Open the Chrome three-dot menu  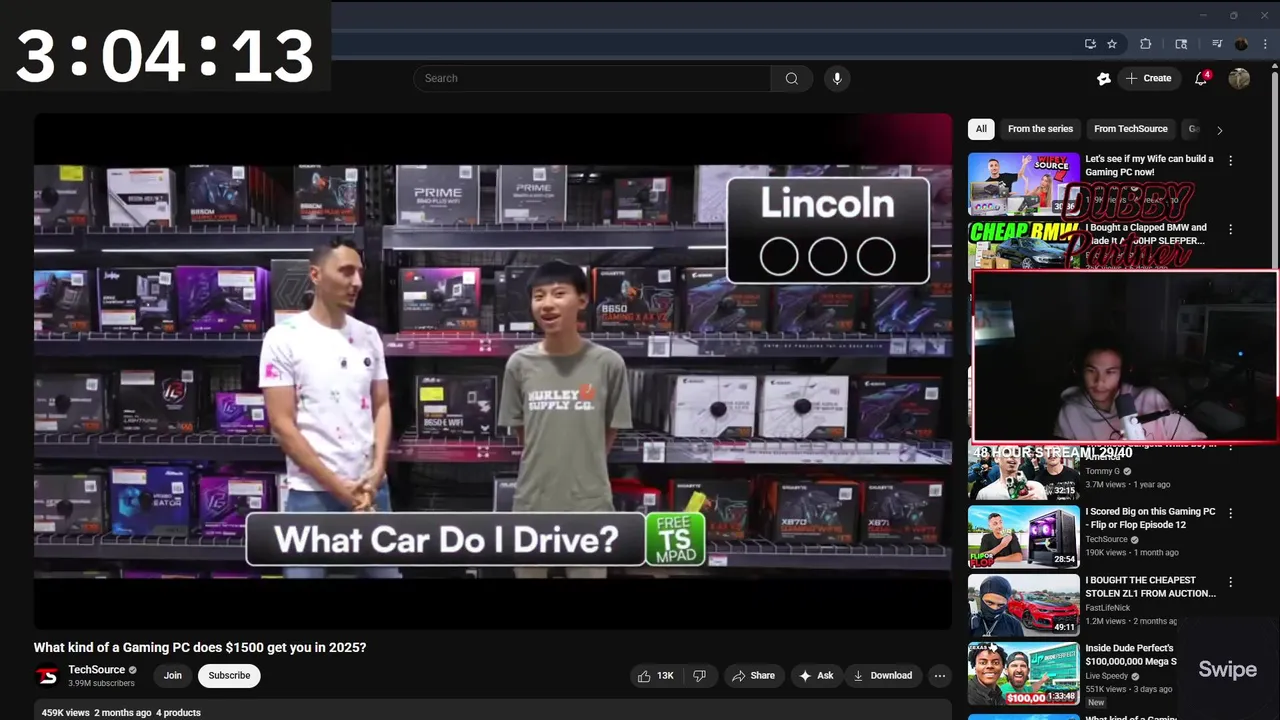(x=1265, y=44)
